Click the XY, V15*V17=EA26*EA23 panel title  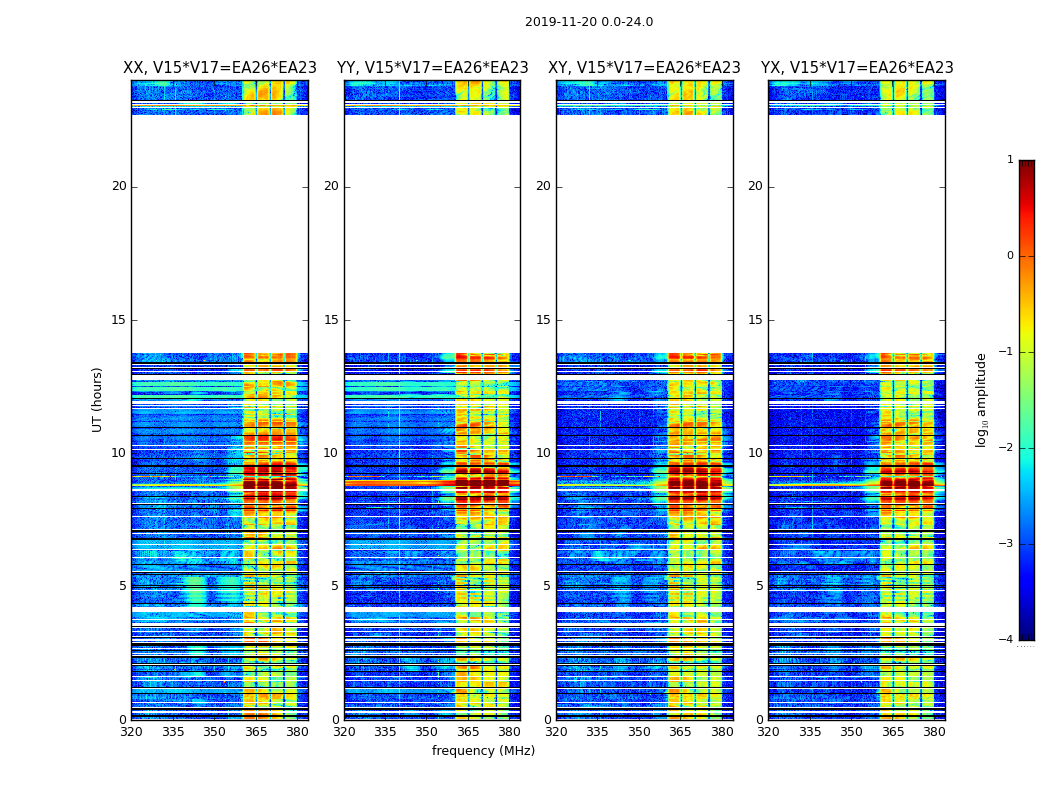coord(644,68)
